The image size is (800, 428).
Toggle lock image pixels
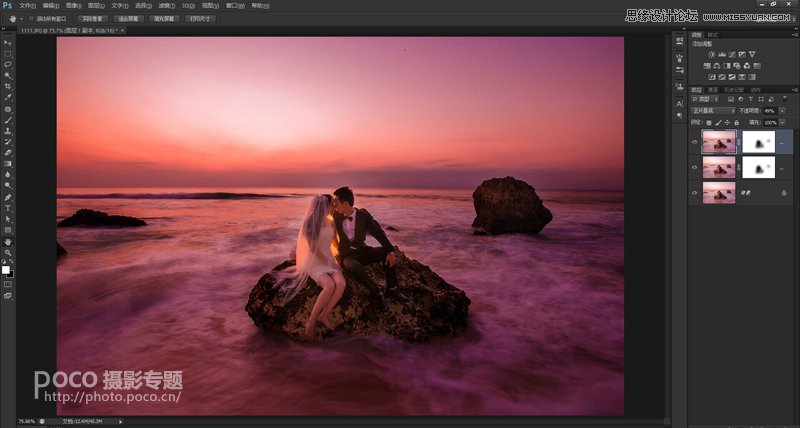[718, 123]
